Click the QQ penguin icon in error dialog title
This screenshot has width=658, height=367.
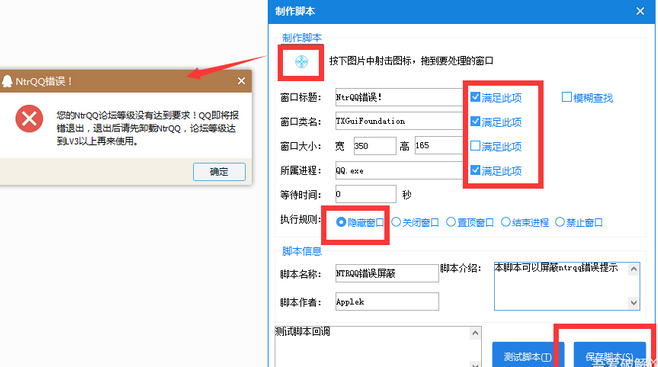[x=7, y=81]
